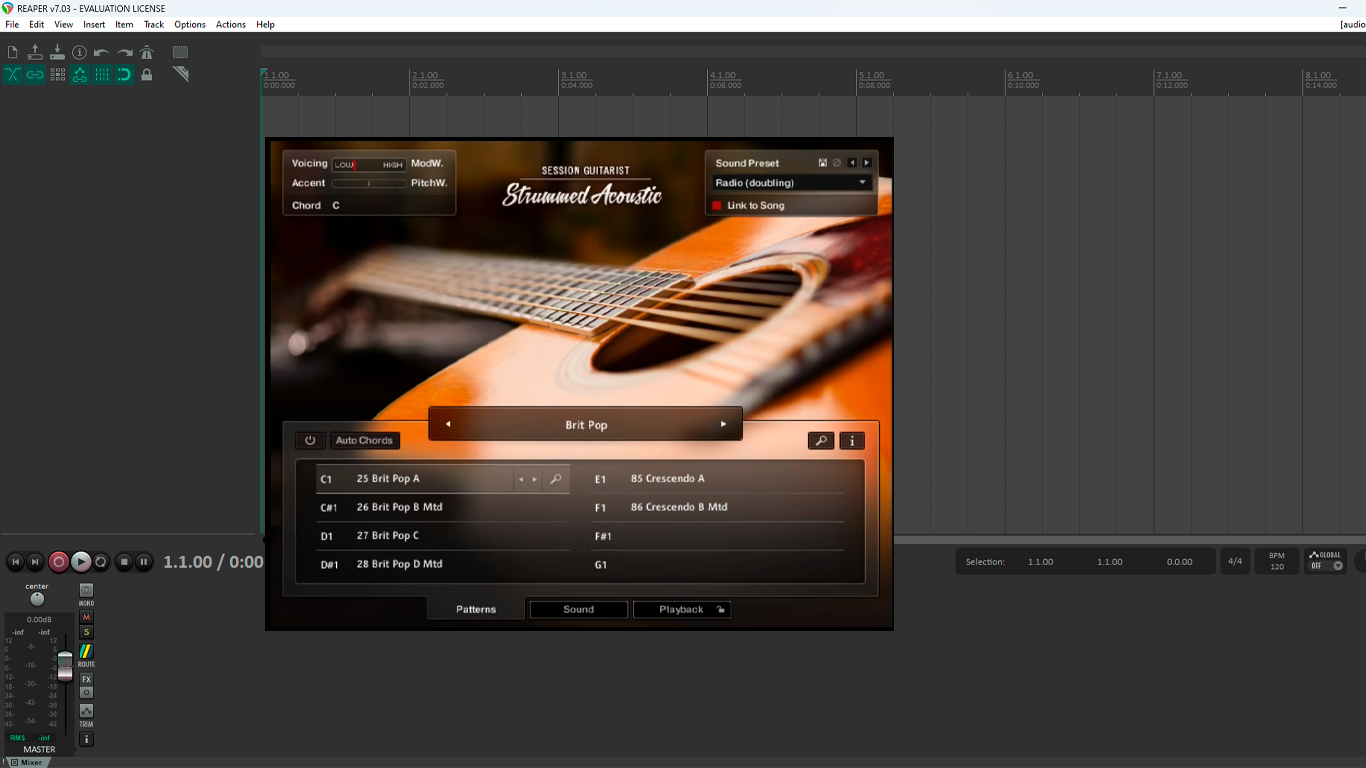Click the Accent slider
The width and height of the screenshot is (1366, 768).
[369, 183]
